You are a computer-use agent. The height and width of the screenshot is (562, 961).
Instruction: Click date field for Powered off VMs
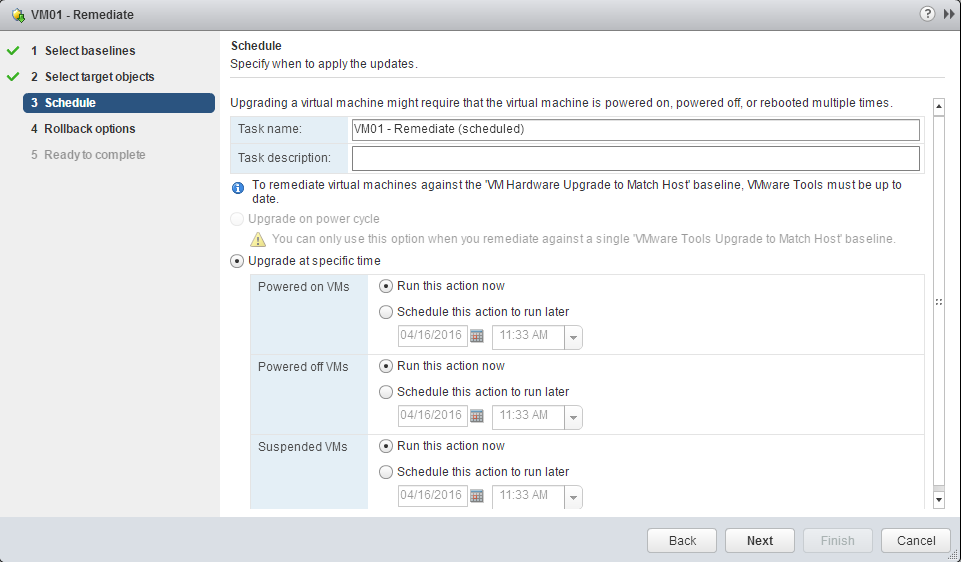coord(433,416)
